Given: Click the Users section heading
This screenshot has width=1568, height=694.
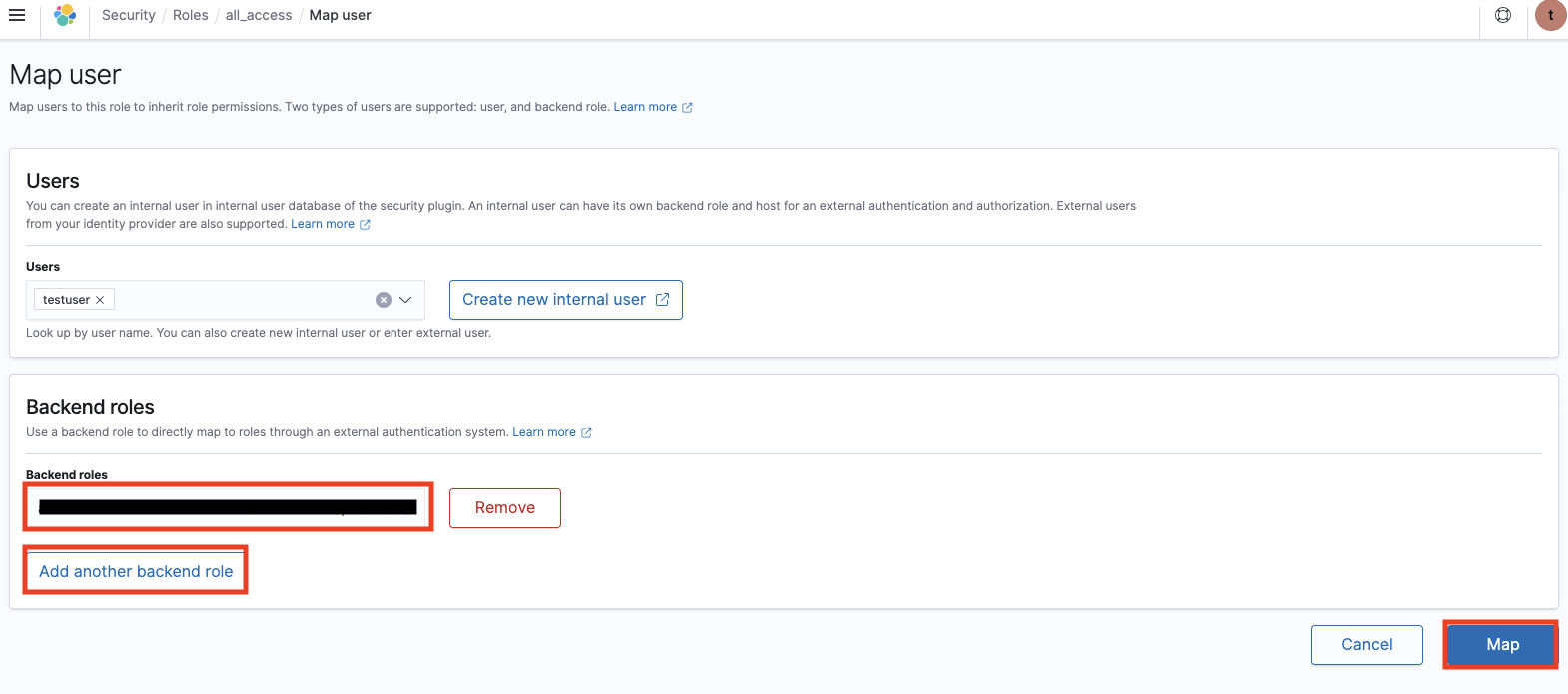Looking at the screenshot, I should point(53,181).
